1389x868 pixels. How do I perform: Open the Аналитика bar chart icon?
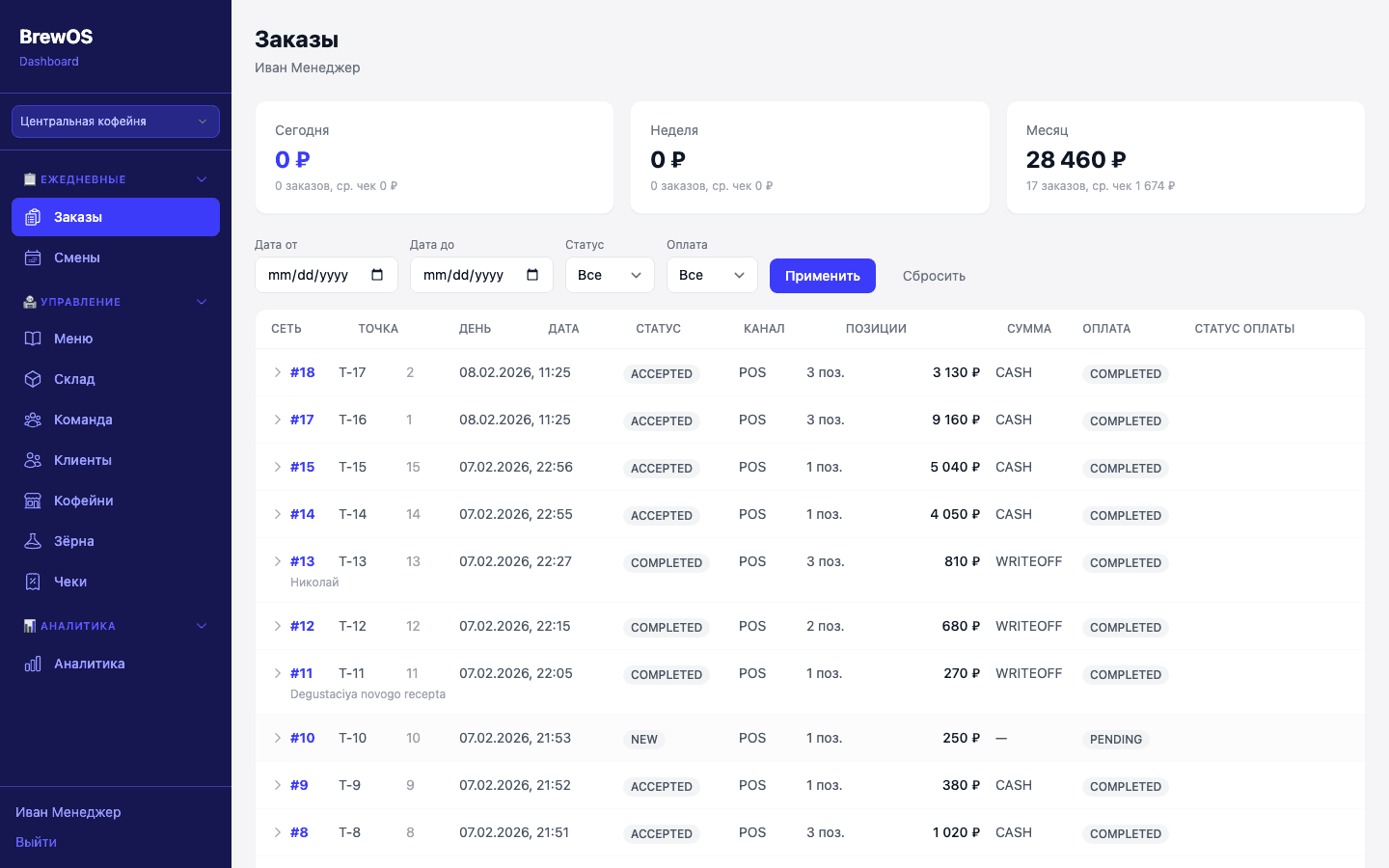[33, 664]
